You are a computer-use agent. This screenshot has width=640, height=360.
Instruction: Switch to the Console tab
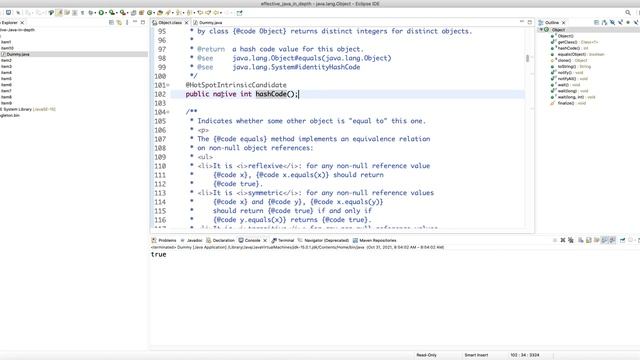[x=250, y=240]
